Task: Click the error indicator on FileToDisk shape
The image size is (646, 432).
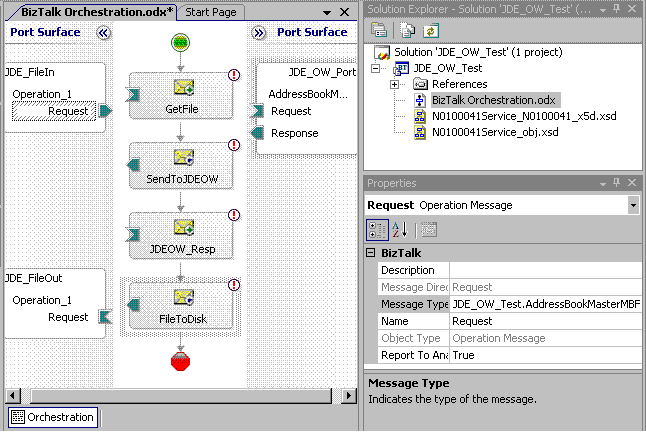Action: pos(234,285)
